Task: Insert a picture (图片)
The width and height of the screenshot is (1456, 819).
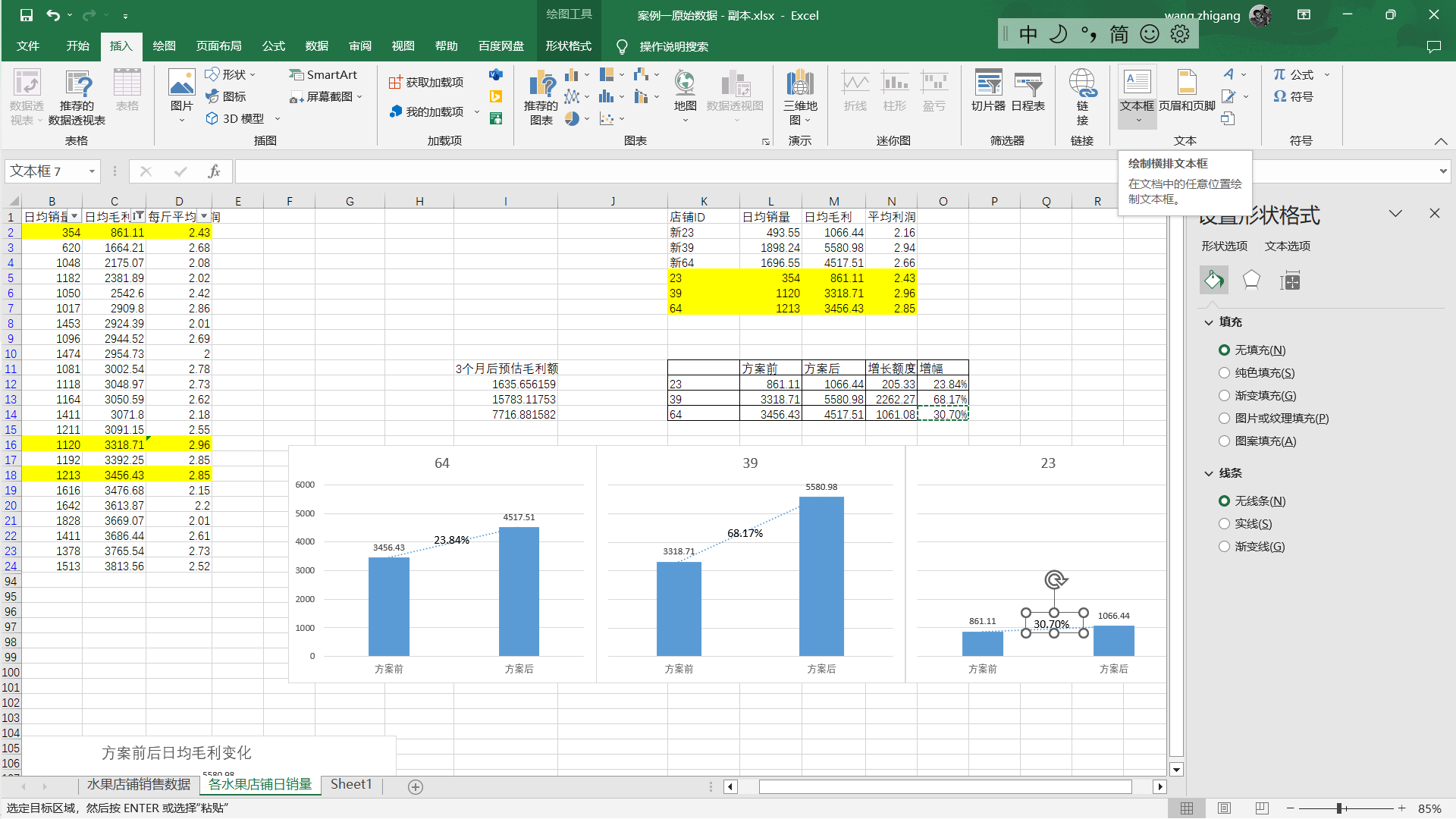Action: (x=181, y=96)
